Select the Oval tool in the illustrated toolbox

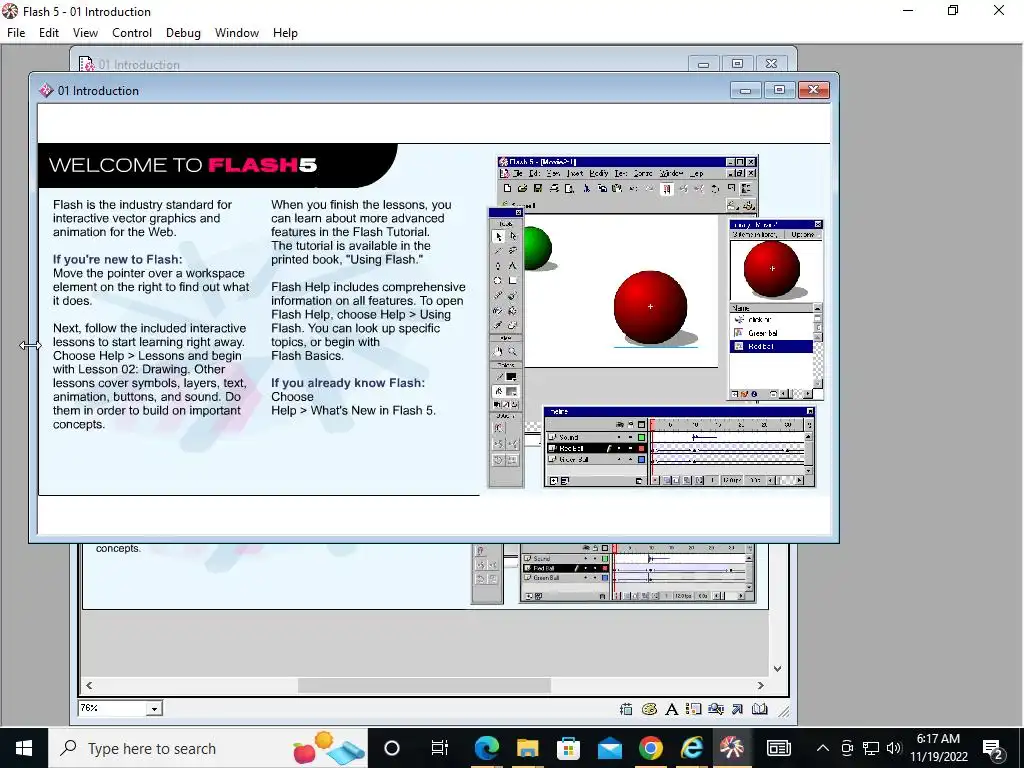click(498, 281)
